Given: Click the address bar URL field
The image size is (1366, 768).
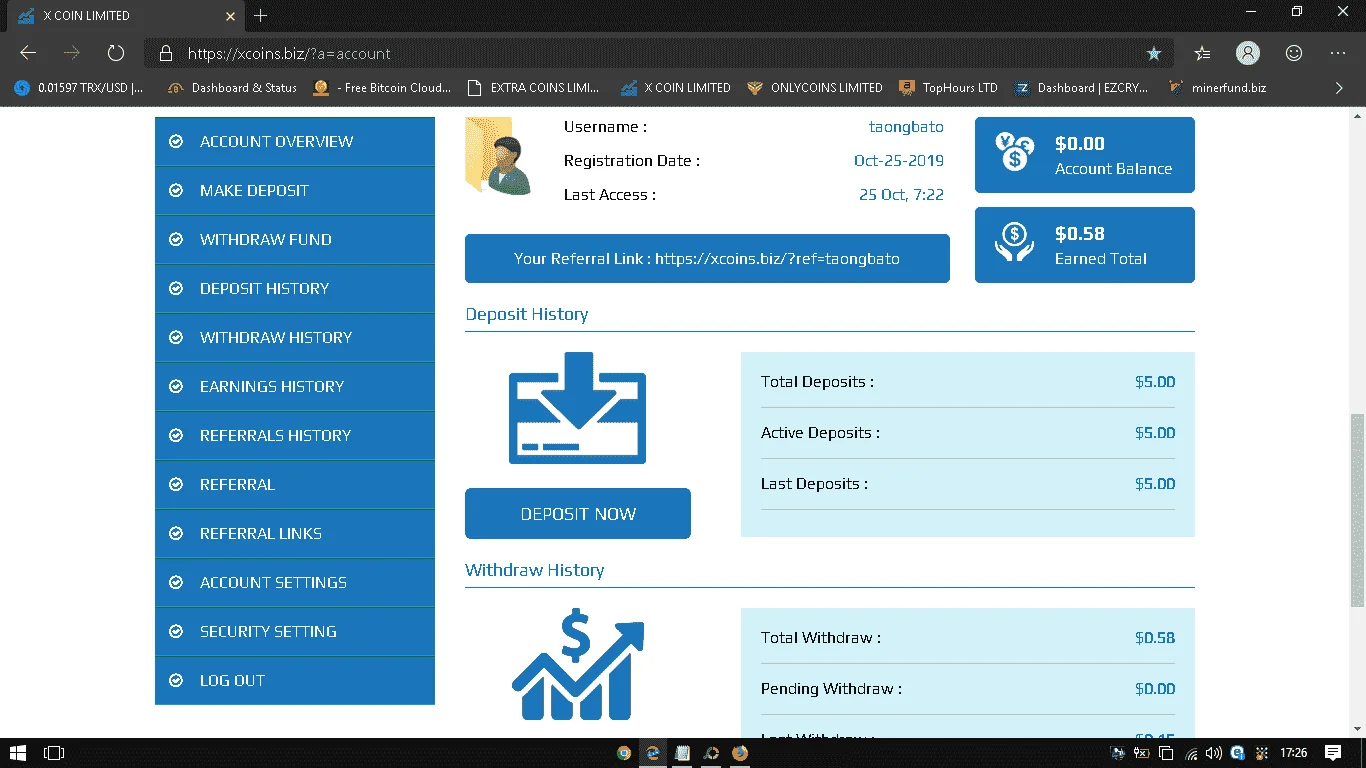Looking at the screenshot, I should (658, 53).
